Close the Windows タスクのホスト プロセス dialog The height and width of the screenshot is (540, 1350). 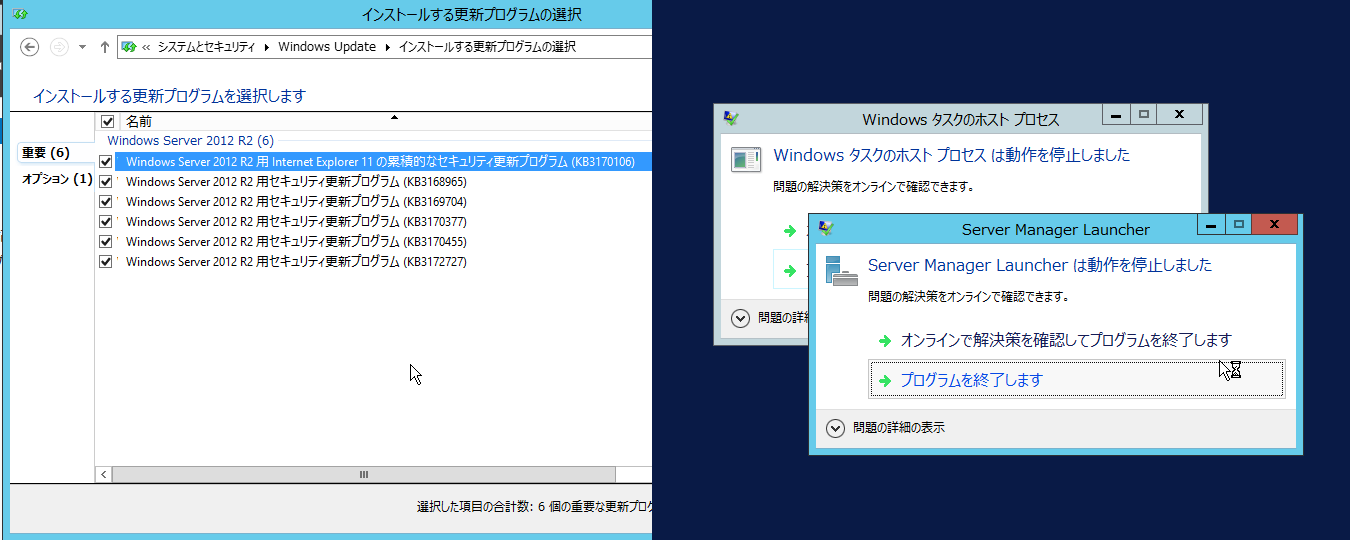(x=1180, y=115)
